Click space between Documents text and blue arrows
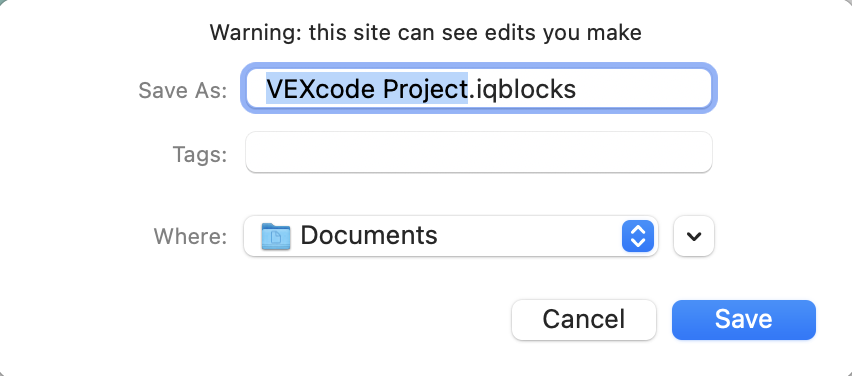Image resolution: width=852 pixels, height=376 pixels. [530, 236]
